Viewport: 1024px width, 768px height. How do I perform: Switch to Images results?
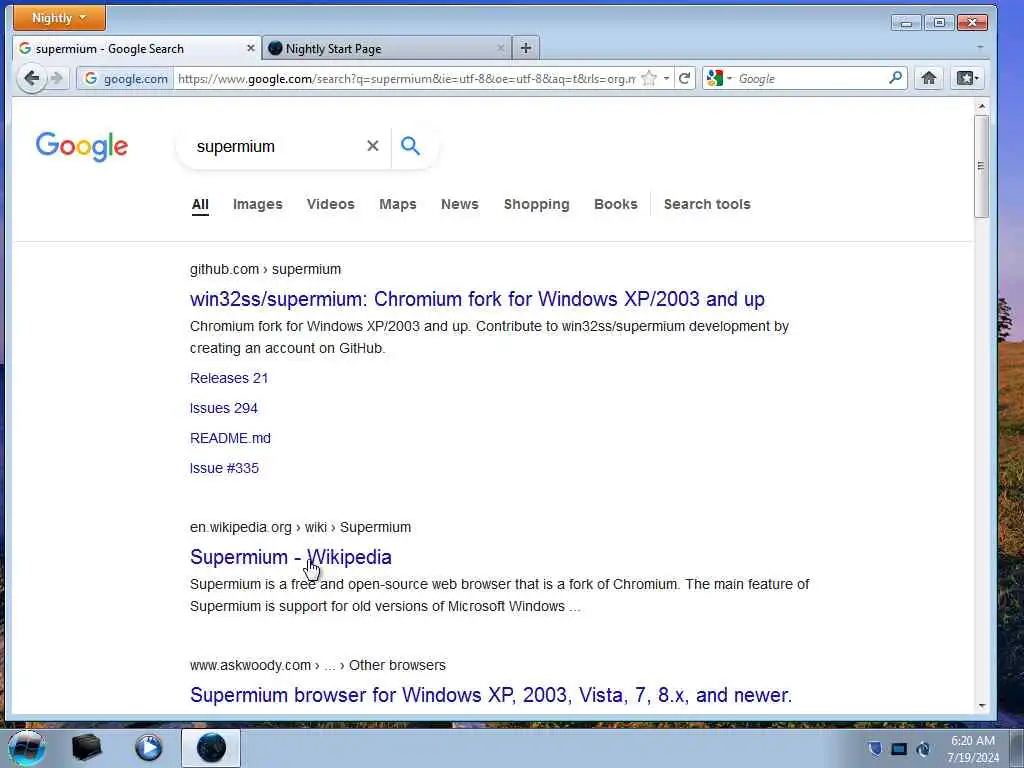tap(257, 204)
